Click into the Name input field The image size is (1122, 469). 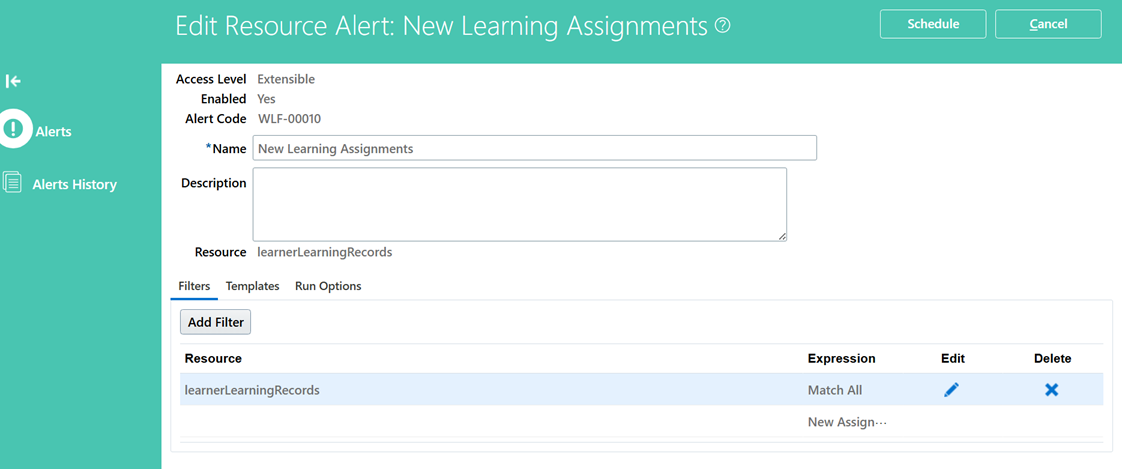click(x=535, y=148)
